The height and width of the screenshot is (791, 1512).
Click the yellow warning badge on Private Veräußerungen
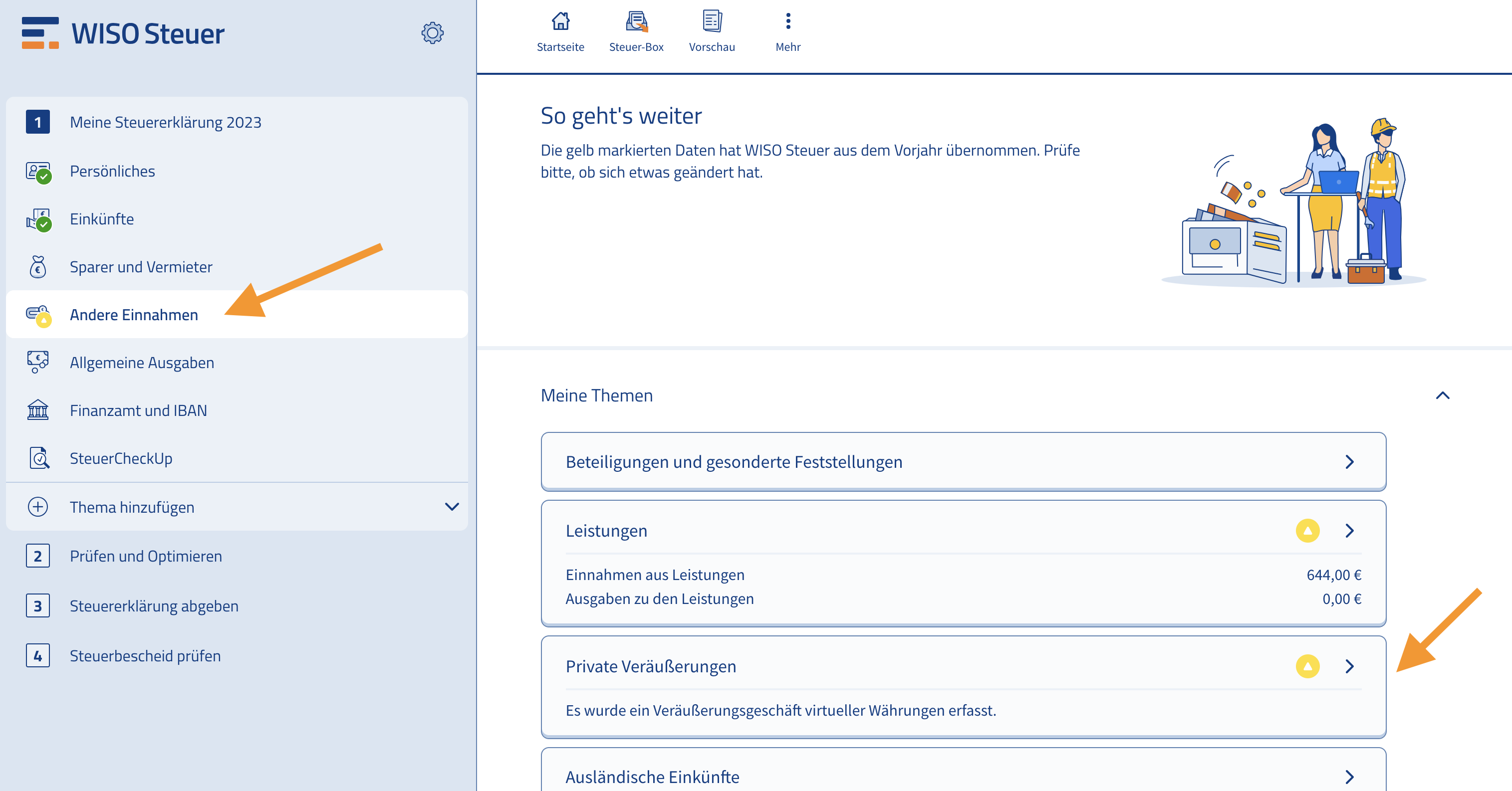tap(1307, 666)
